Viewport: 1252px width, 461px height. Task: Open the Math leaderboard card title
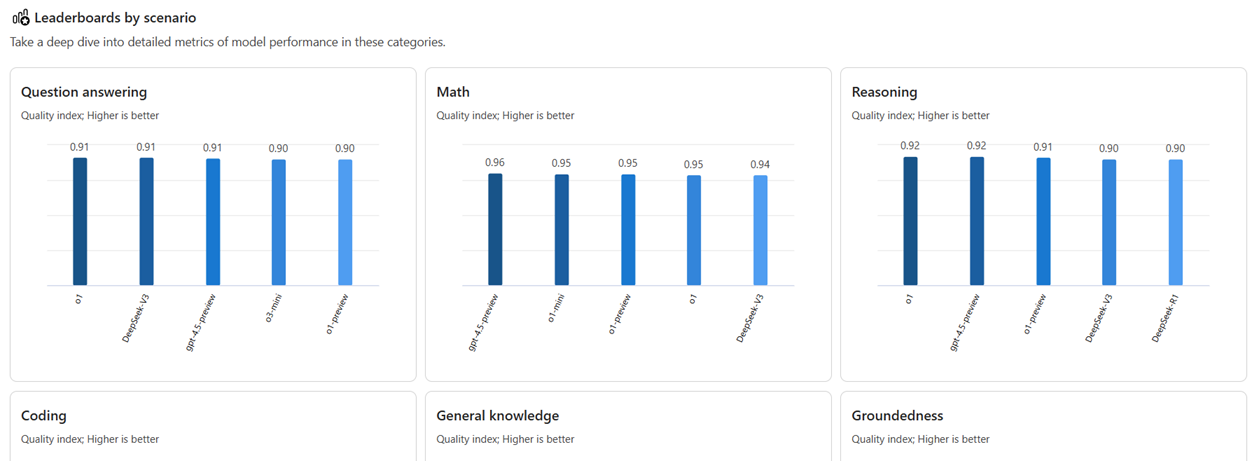point(453,92)
